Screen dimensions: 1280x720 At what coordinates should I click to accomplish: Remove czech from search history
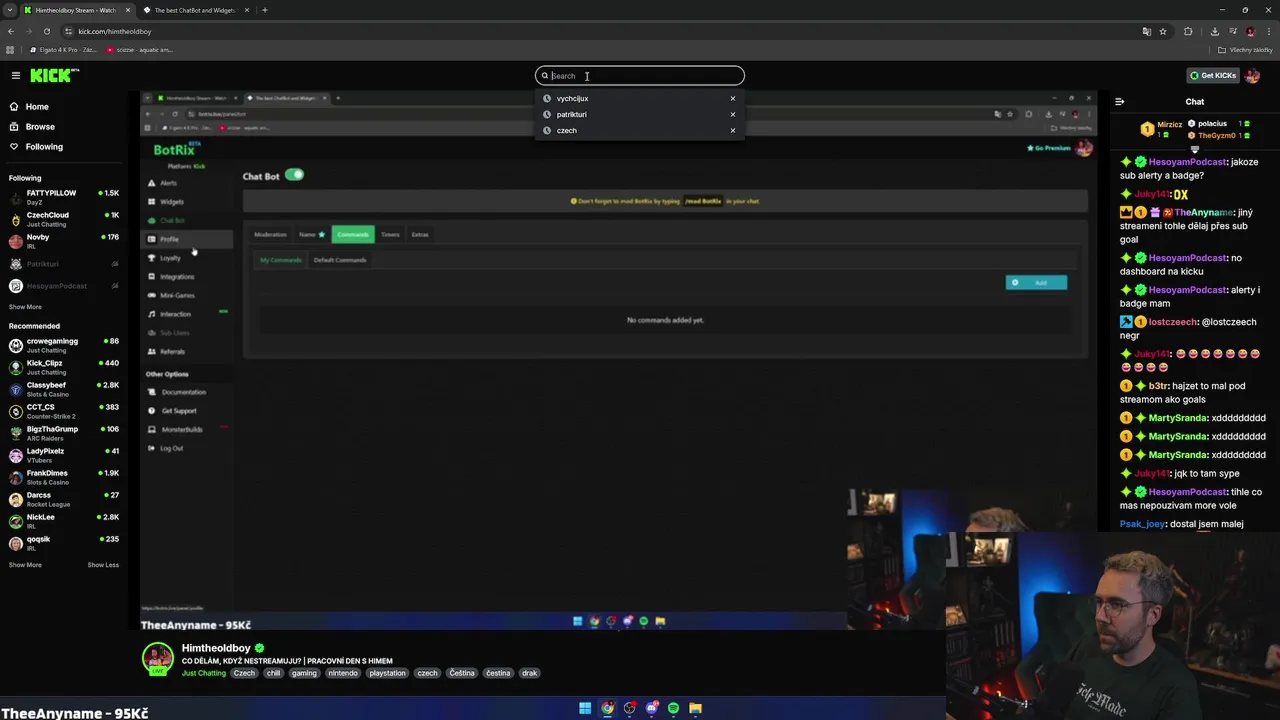[x=732, y=130]
